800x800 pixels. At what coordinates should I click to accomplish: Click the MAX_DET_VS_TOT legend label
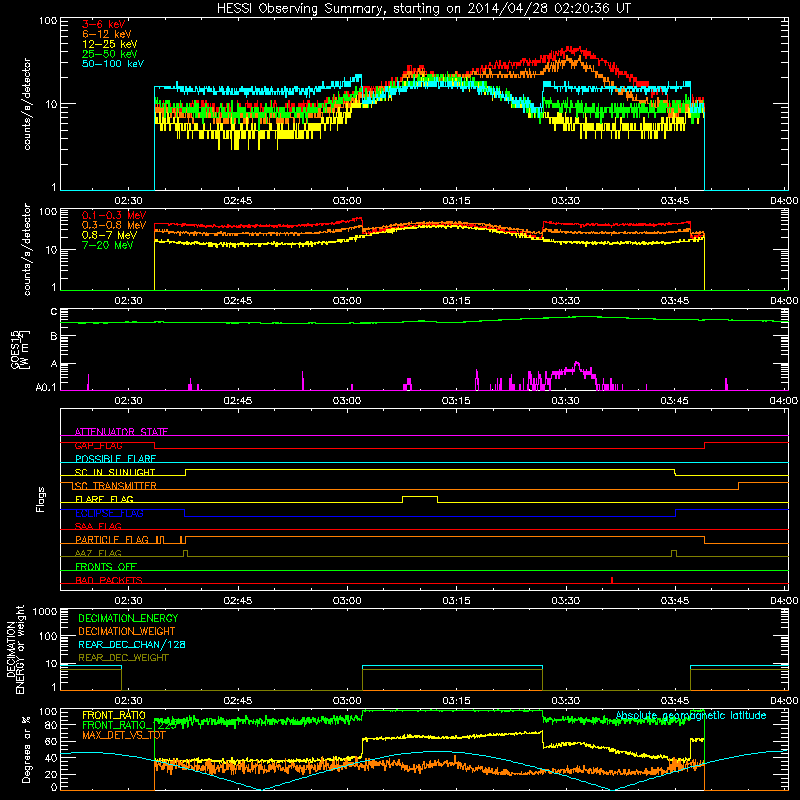pos(124,735)
